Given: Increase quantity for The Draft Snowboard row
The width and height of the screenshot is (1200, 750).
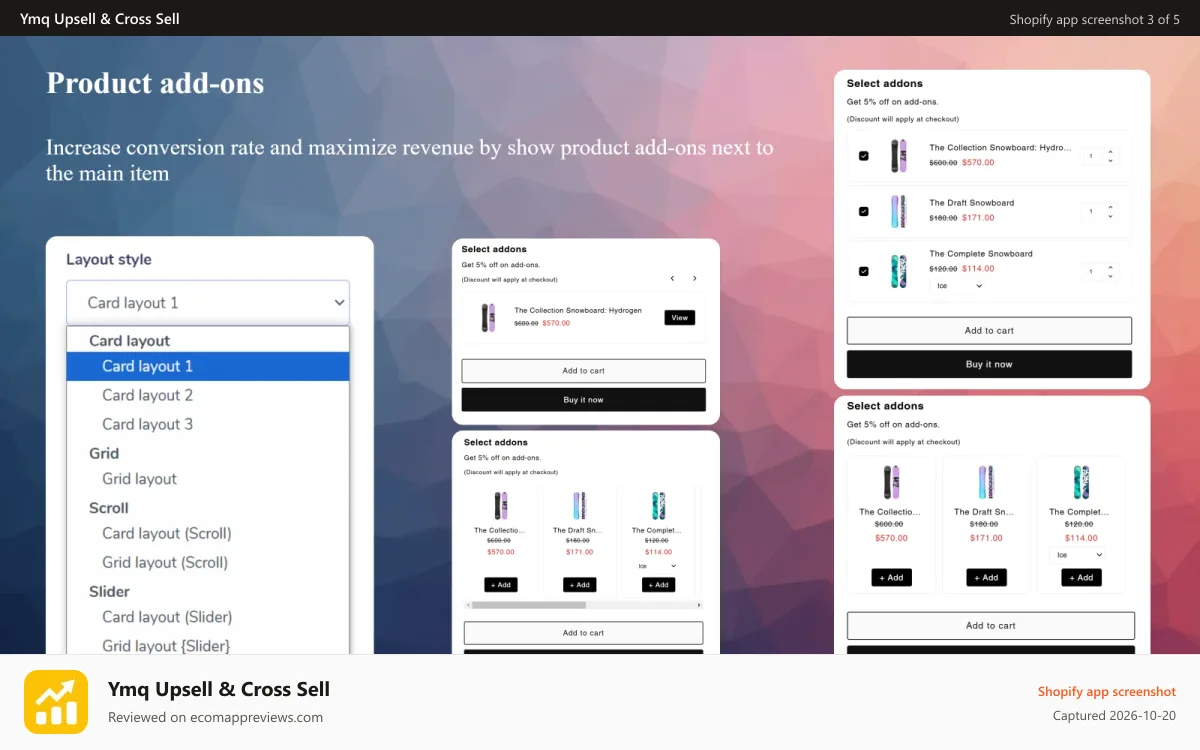Looking at the screenshot, I should tap(1110, 207).
